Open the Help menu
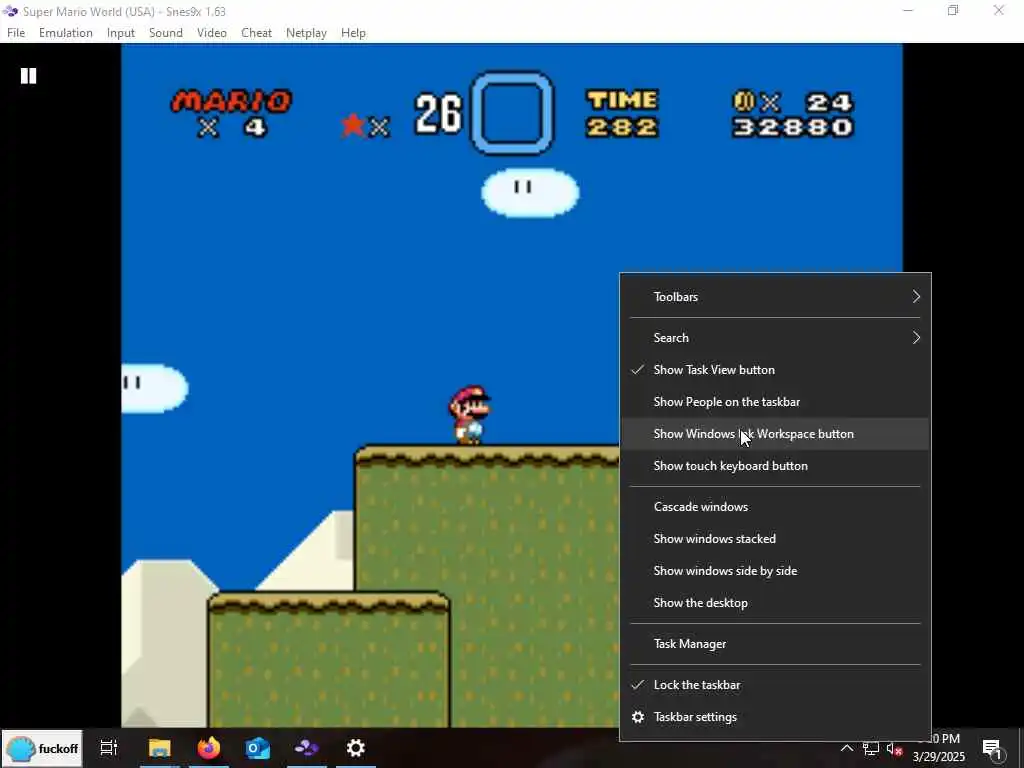The width and height of the screenshot is (1024, 768). click(353, 33)
